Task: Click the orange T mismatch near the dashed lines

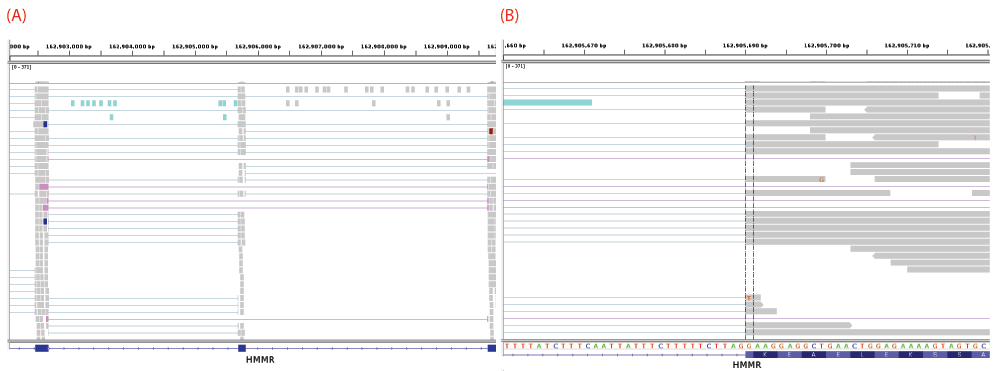Action: coord(749,298)
